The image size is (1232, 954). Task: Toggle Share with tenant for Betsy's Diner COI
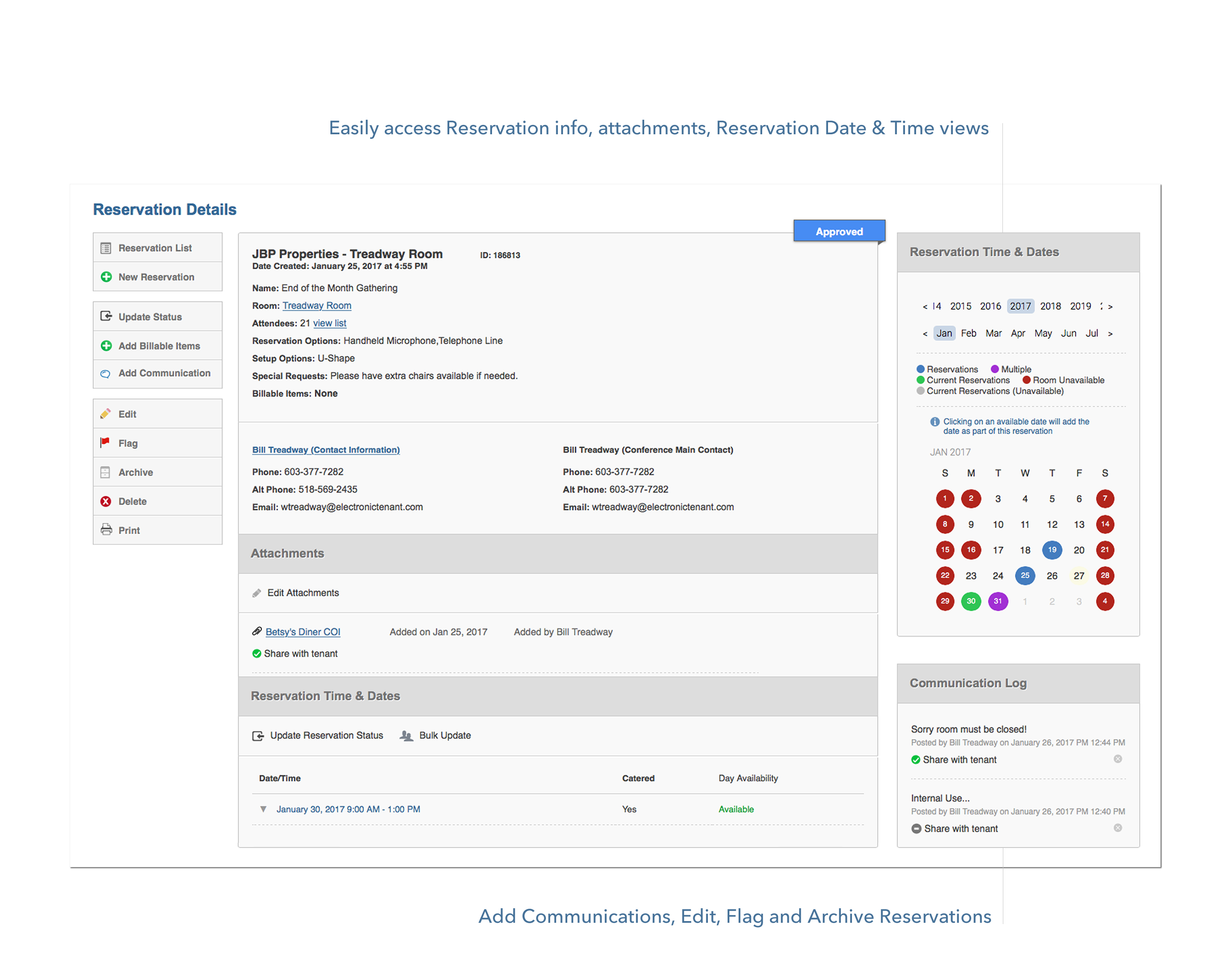[256, 654]
